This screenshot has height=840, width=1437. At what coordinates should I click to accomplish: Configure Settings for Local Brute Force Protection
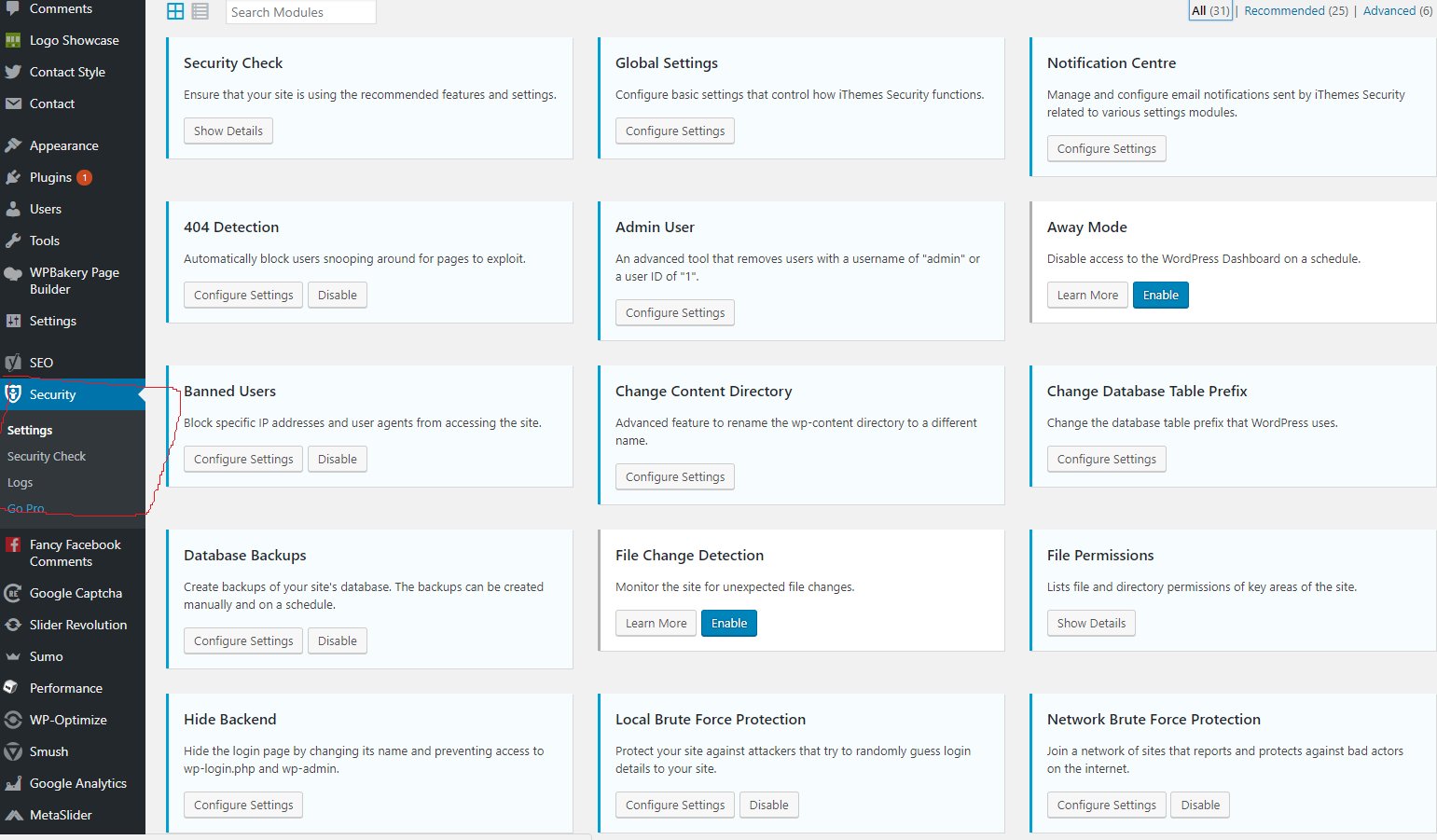[675, 806]
